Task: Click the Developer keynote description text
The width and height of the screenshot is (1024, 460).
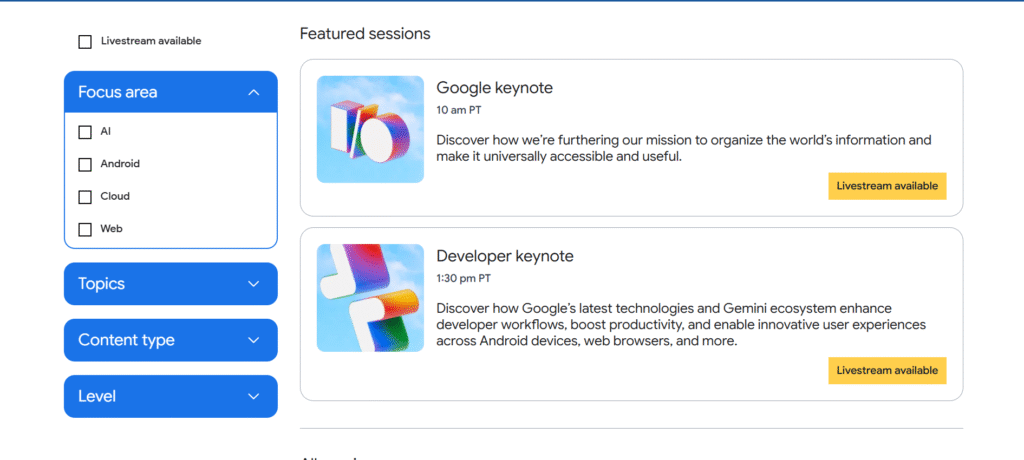Action: pyautogui.click(x=681, y=324)
